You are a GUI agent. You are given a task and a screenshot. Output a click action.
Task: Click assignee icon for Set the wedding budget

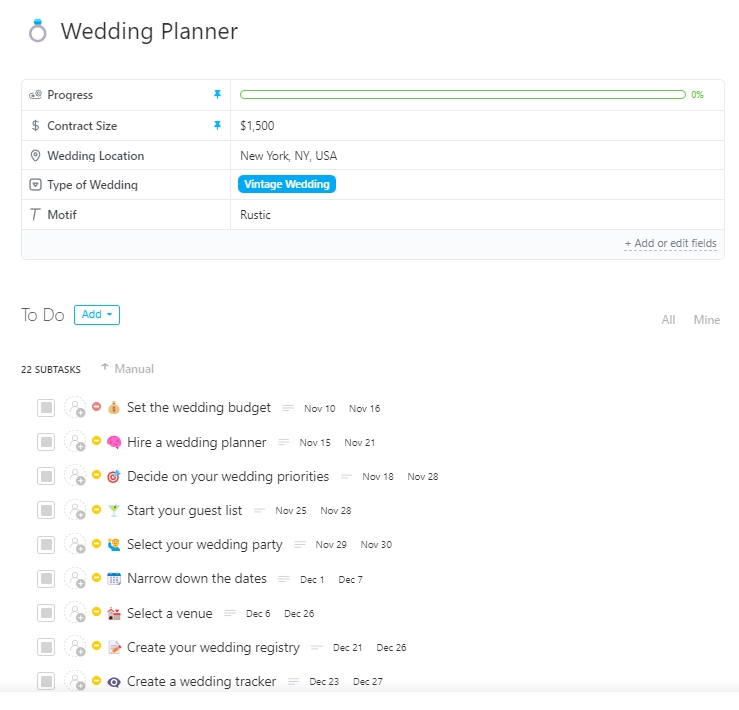(x=75, y=408)
